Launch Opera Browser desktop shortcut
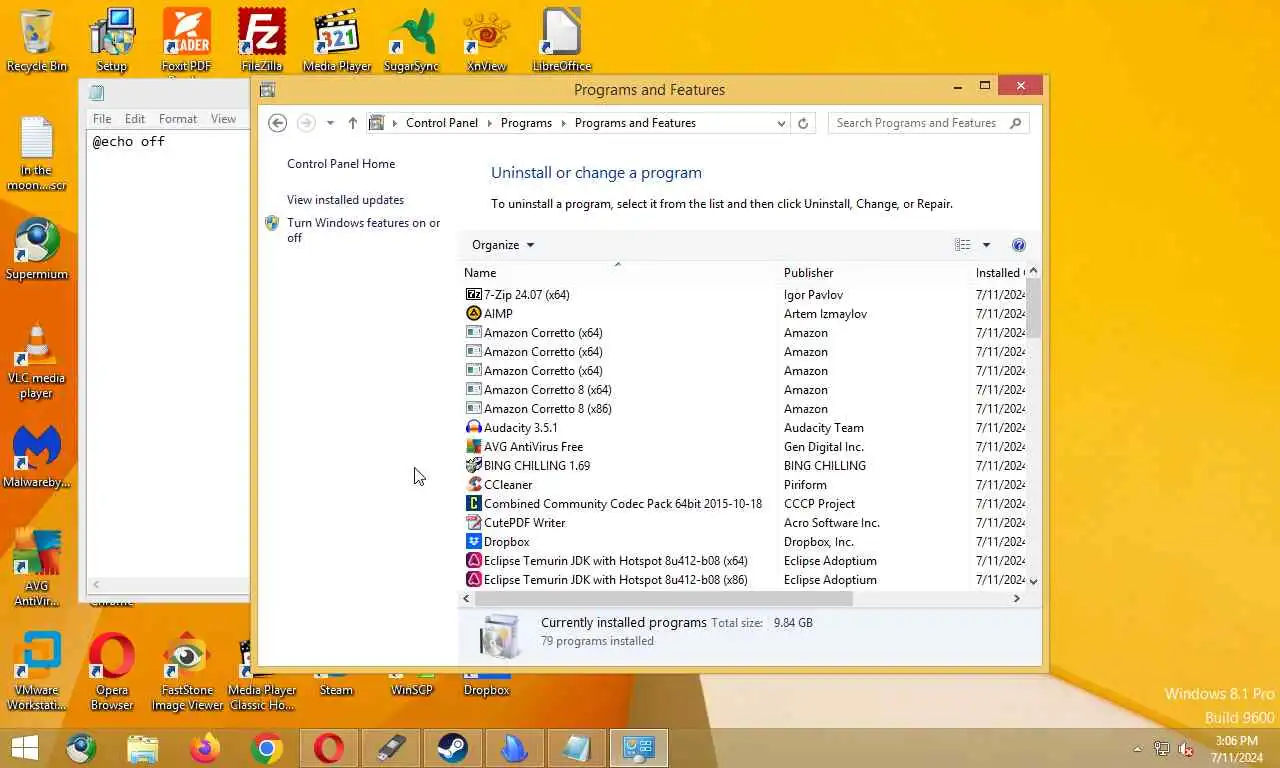This screenshot has width=1280, height=768. [112, 672]
